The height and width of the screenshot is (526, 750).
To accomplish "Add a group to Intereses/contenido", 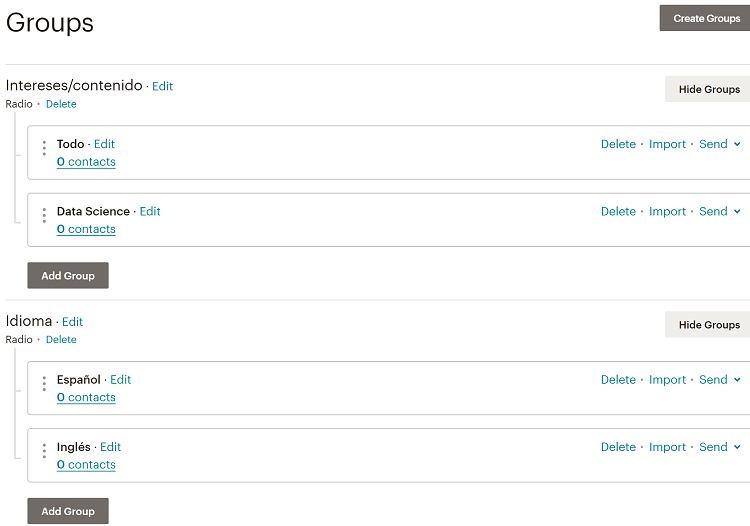I will pos(68,276).
